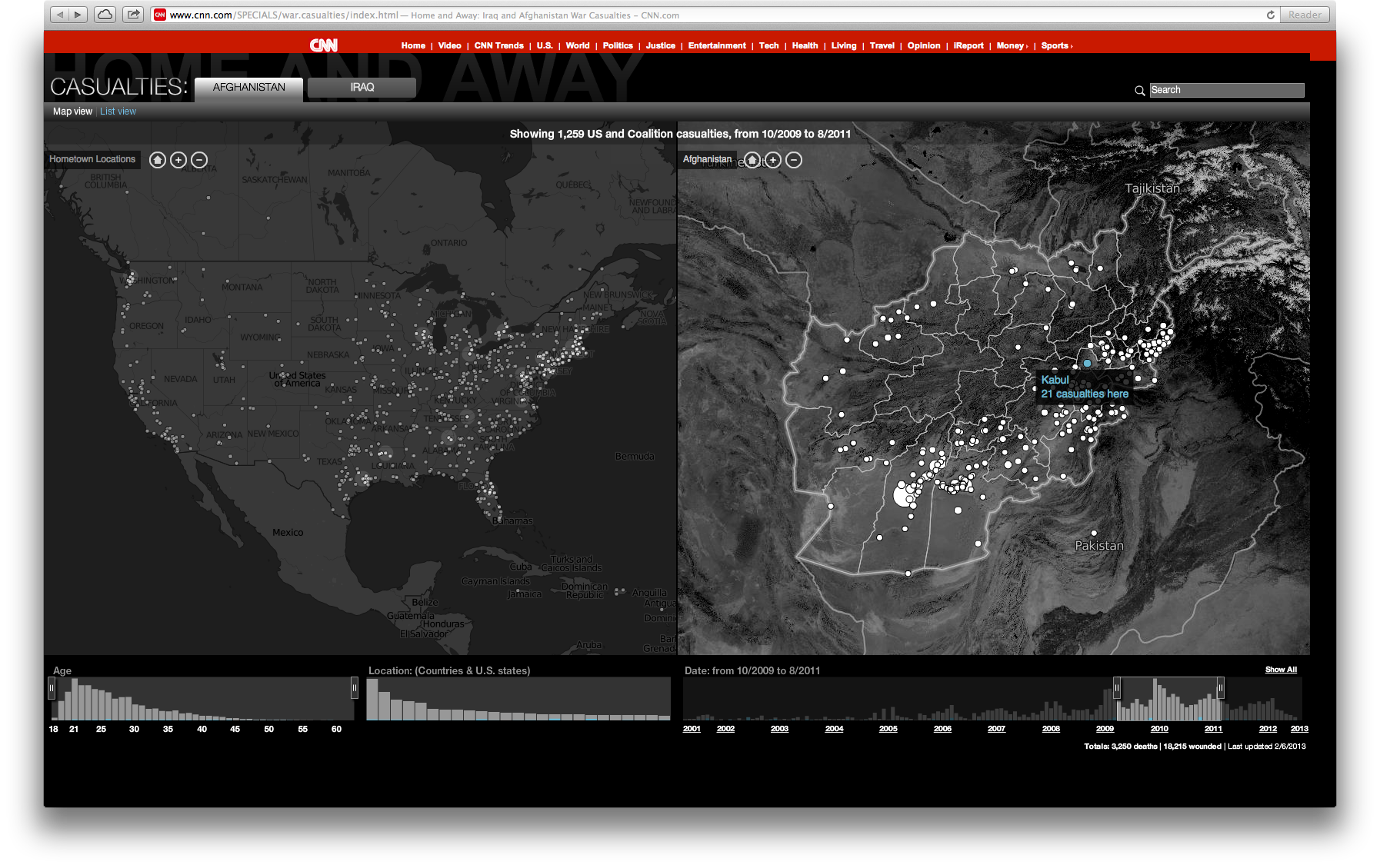Grab the left handle of date slider

tap(1117, 687)
